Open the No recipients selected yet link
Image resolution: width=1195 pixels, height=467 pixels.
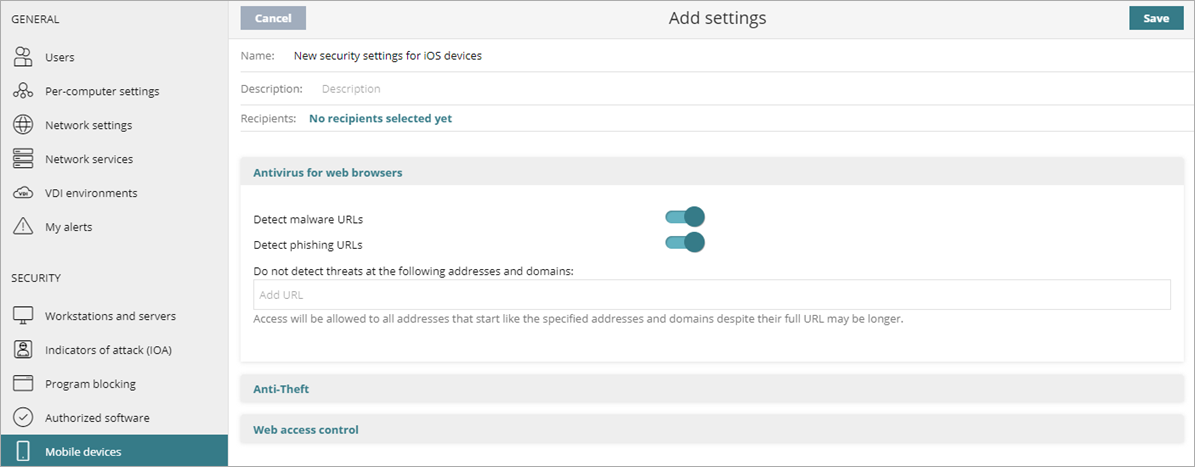tap(380, 118)
